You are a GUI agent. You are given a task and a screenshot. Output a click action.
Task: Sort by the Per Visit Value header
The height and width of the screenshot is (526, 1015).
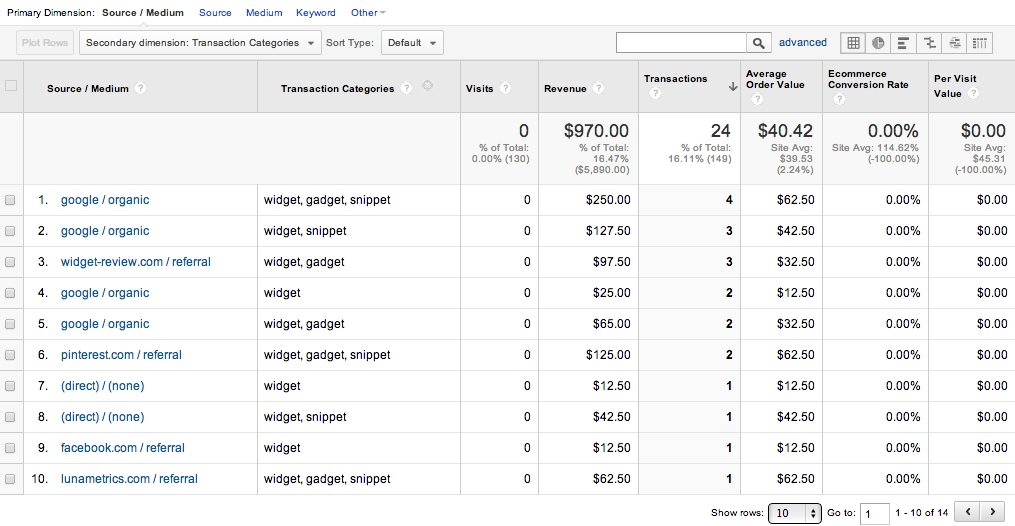pos(955,86)
